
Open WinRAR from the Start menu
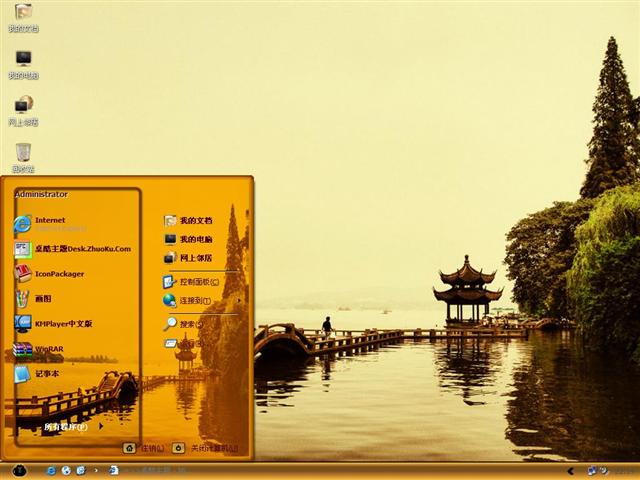tap(39, 349)
